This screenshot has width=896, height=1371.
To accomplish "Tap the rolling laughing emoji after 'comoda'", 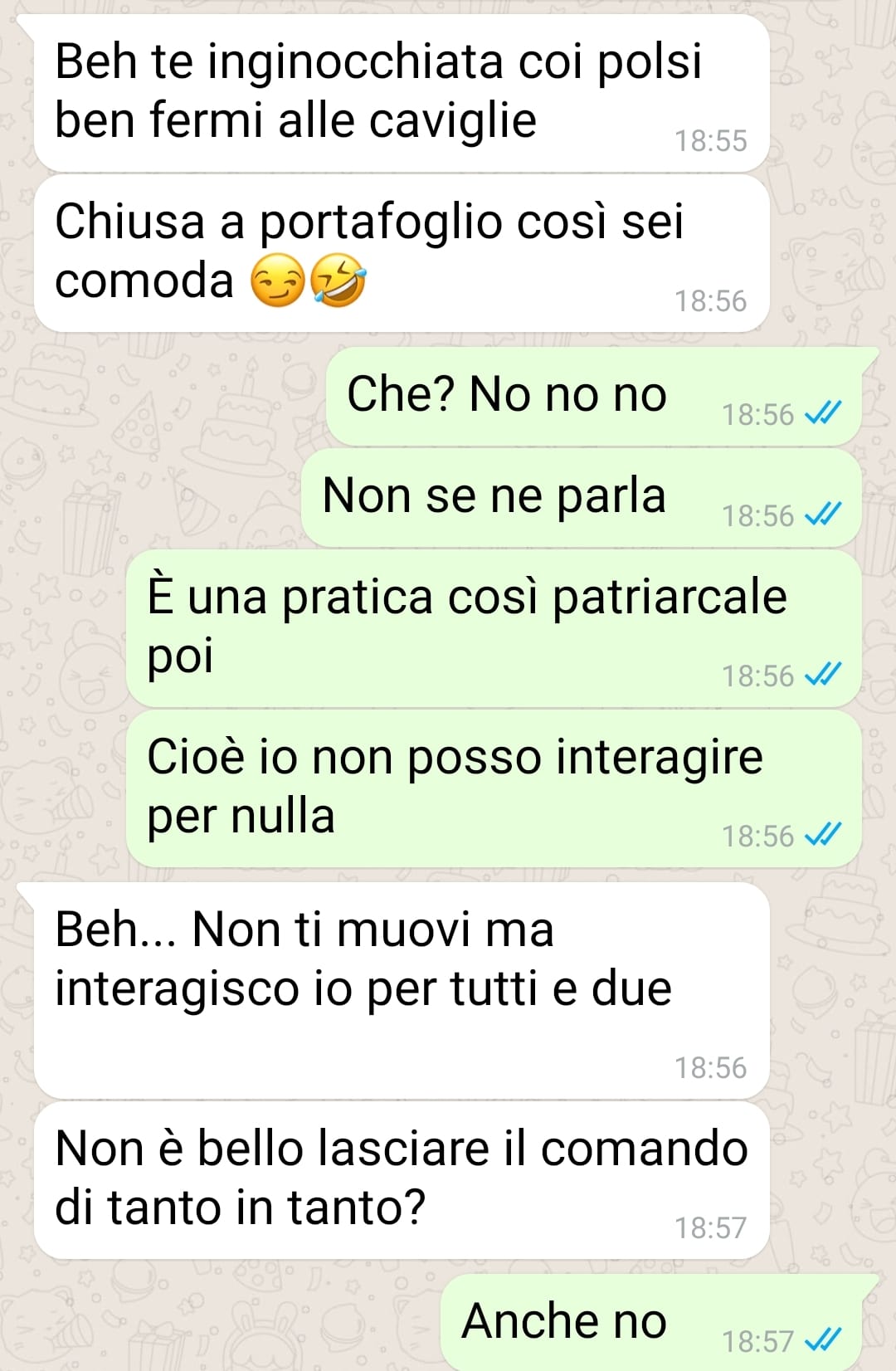I will (338, 281).
